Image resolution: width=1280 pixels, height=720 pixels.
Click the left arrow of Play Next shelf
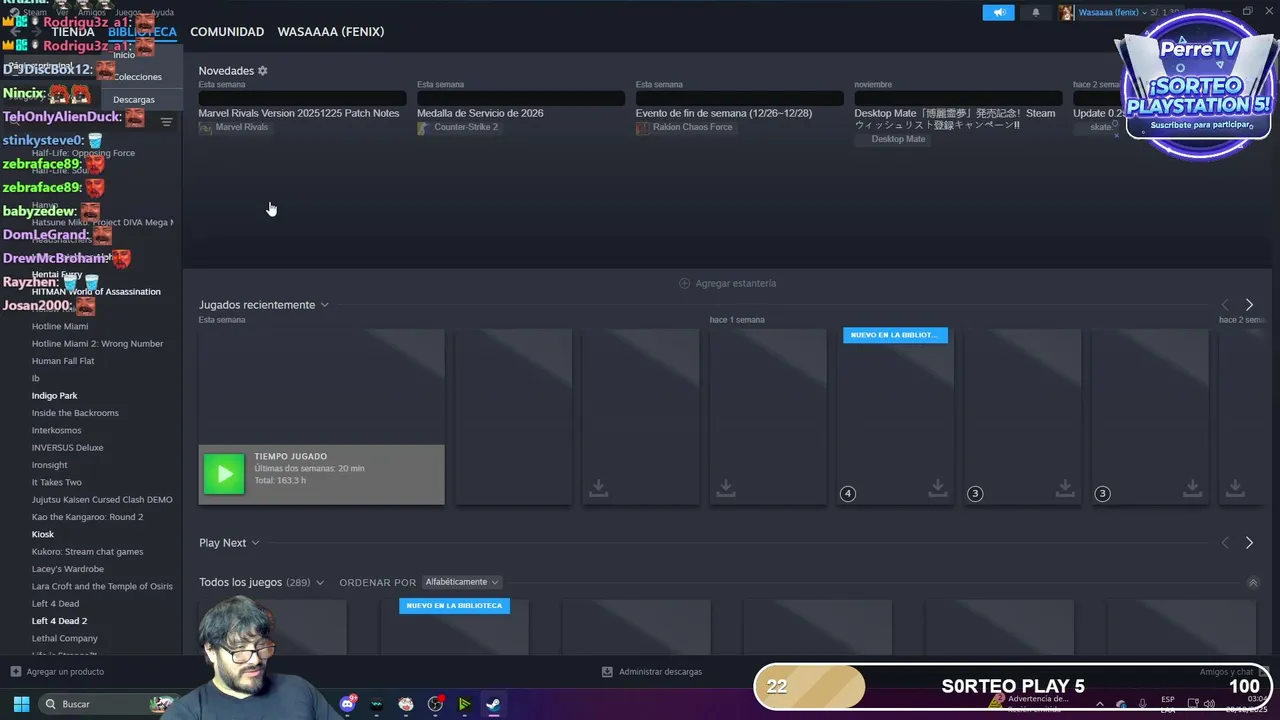[1225, 542]
